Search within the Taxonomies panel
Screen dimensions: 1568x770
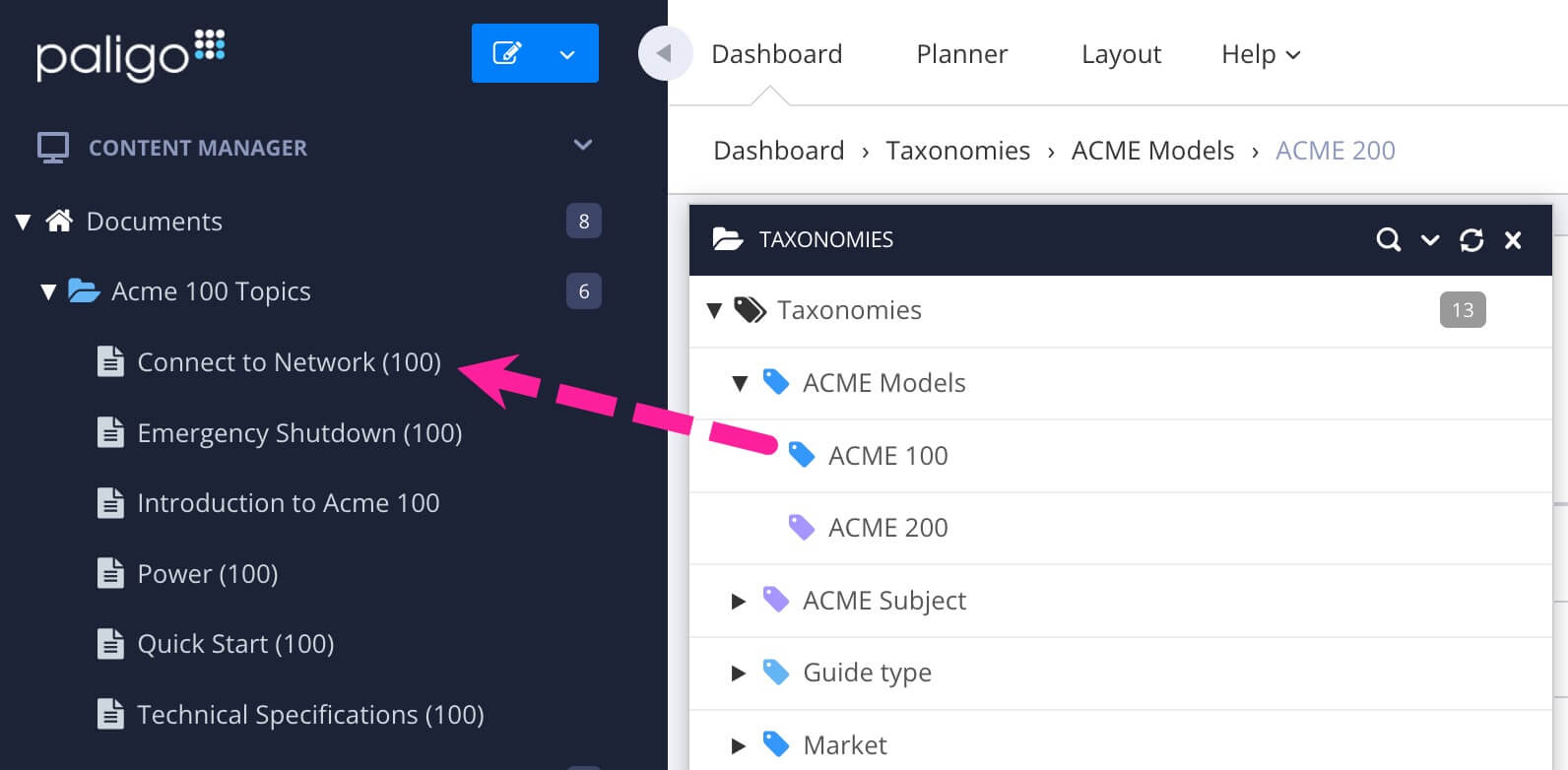(x=1389, y=239)
